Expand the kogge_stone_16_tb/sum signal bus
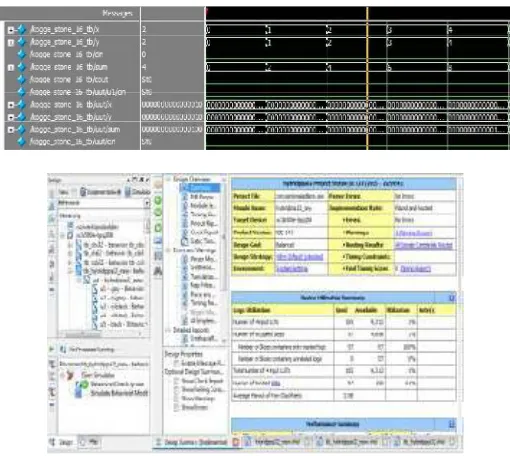Image resolution: width=510 pixels, height=456 pixels. pyautogui.click(x=11, y=68)
